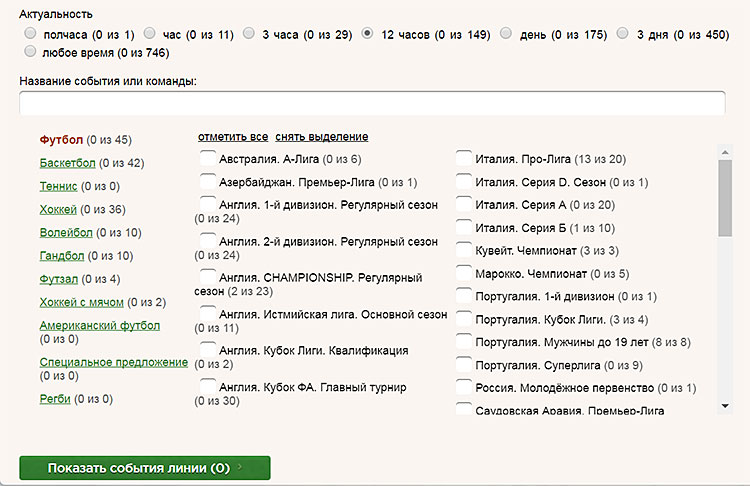Click 'отметить все' link
The width and height of the screenshot is (750, 486).
click(232, 137)
